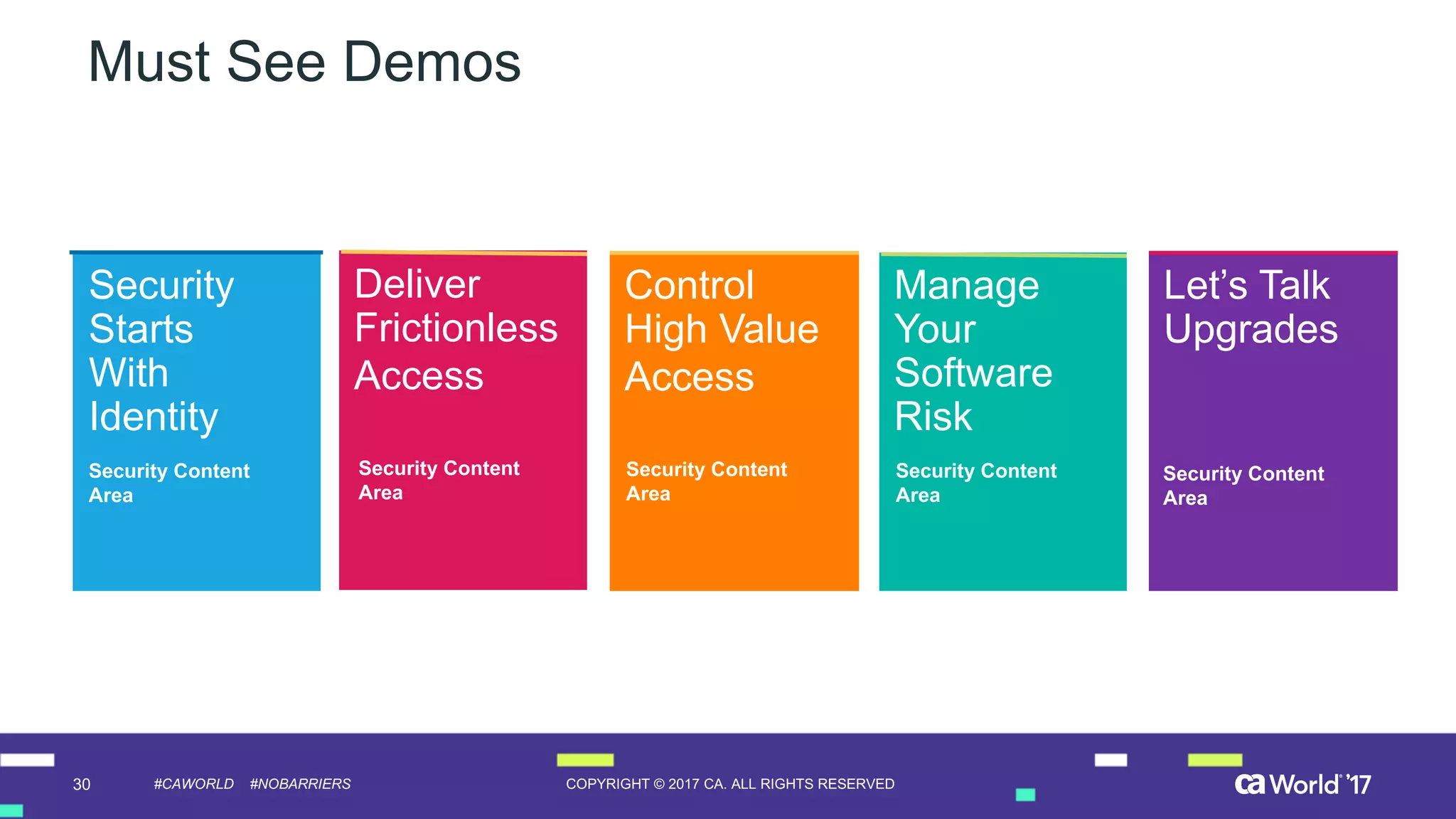This screenshot has width=1456, height=819.
Task: Click 'Security Content Area' in the teal card
Action: [976, 483]
